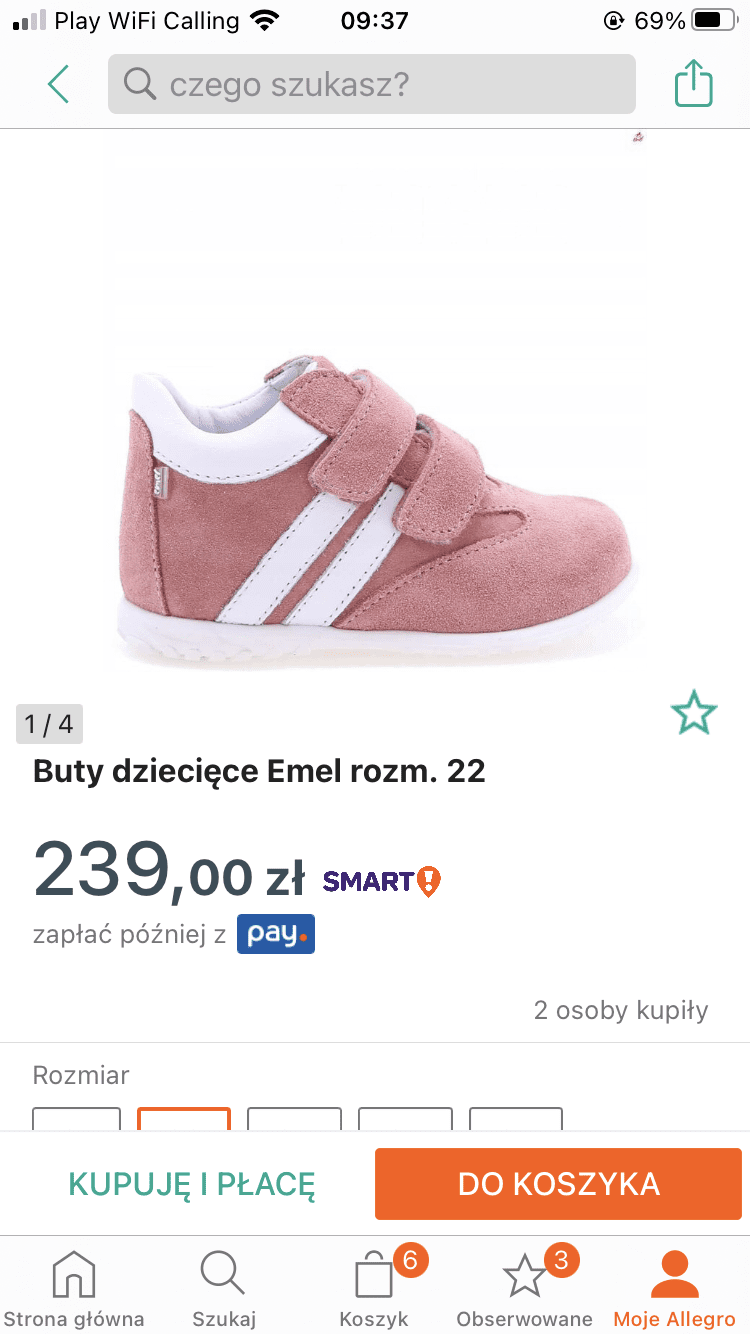Select the first size option box
The height and width of the screenshot is (1334, 750).
(77, 1119)
